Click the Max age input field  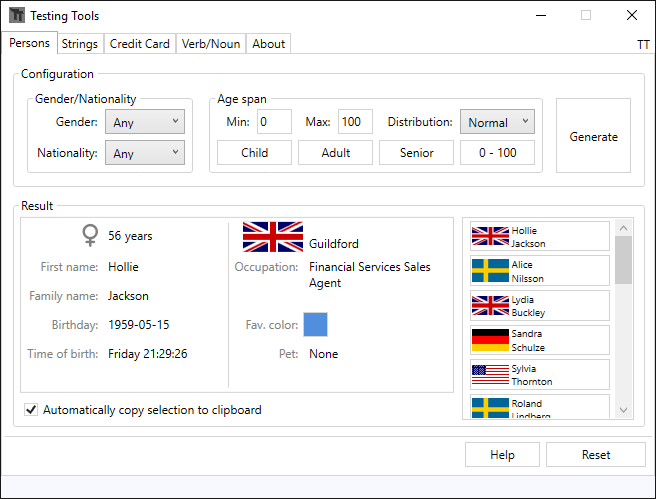(355, 122)
